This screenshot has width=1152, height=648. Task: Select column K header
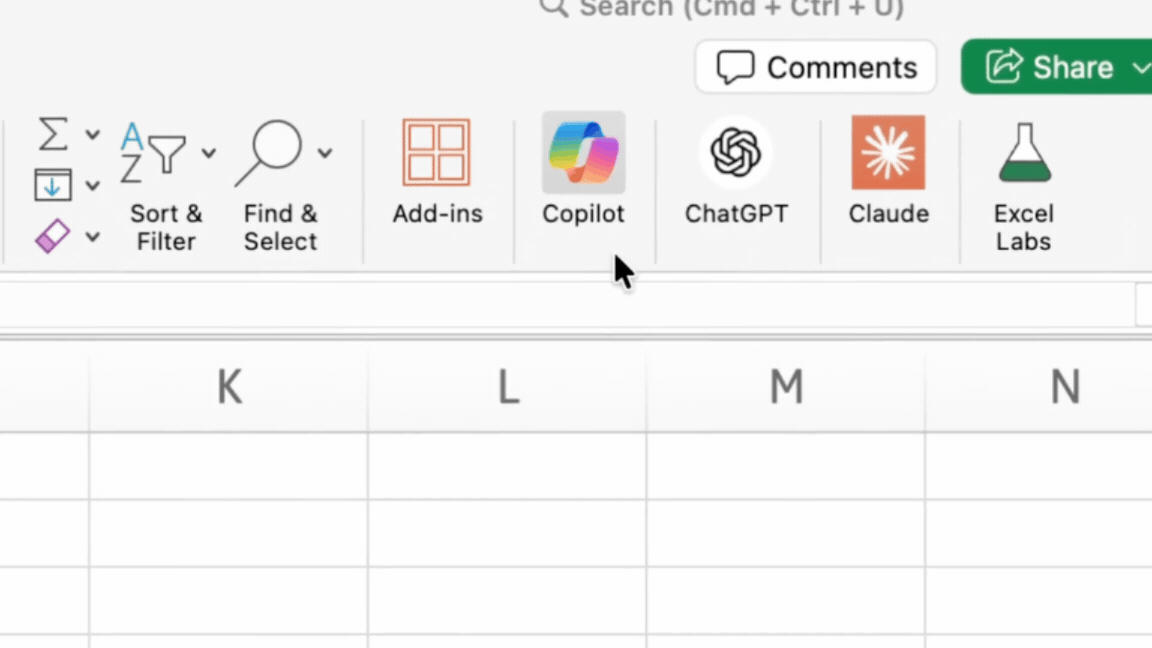[x=229, y=387]
